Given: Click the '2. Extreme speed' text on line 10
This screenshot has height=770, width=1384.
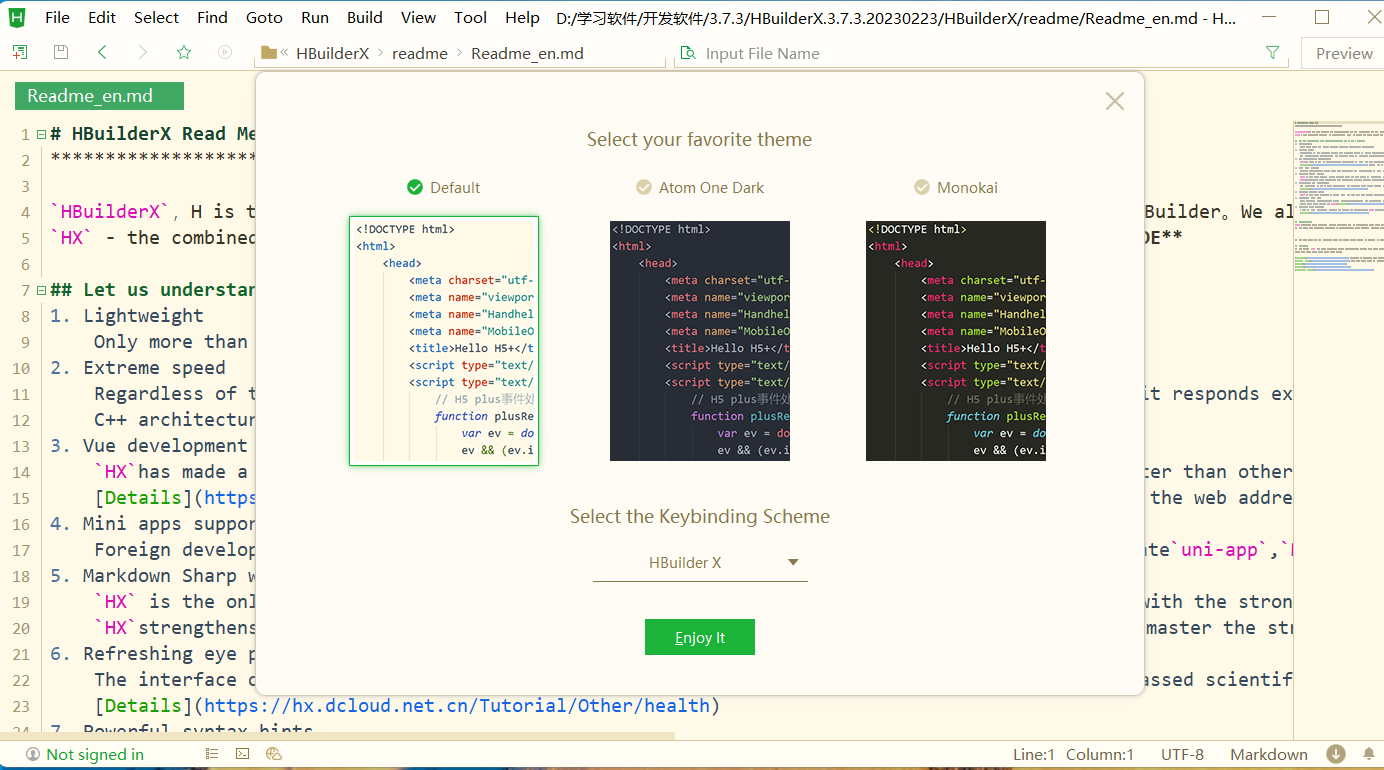Looking at the screenshot, I should click(138, 368).
